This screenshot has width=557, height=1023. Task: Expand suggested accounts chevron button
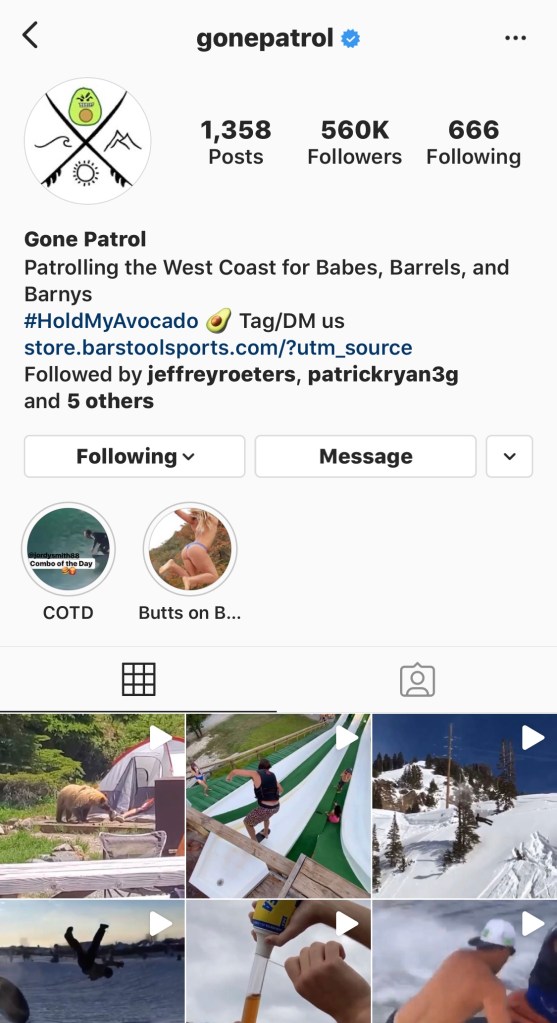(x=509, y=456)
